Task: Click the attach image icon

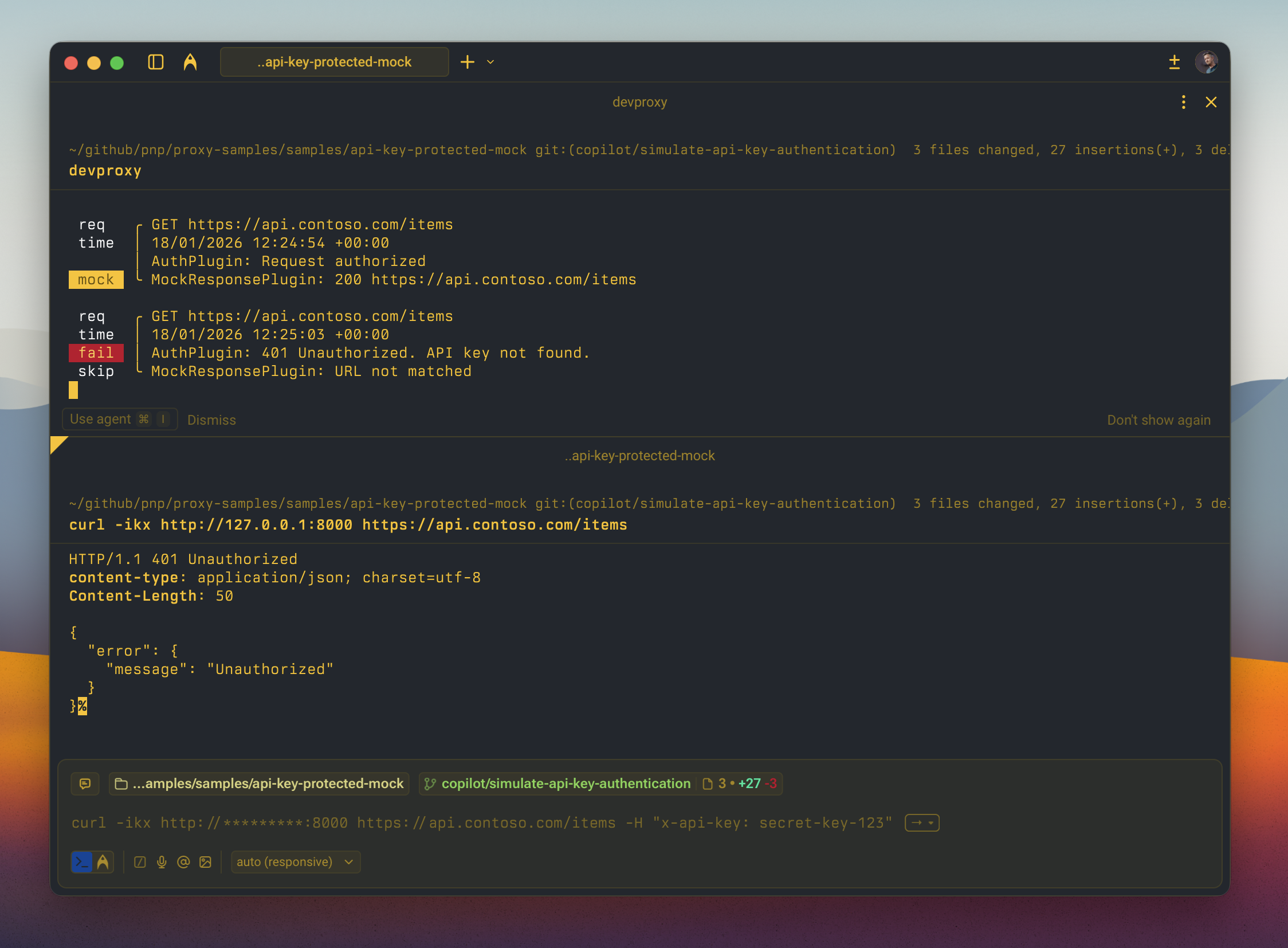Action: [x=205, y=861]
